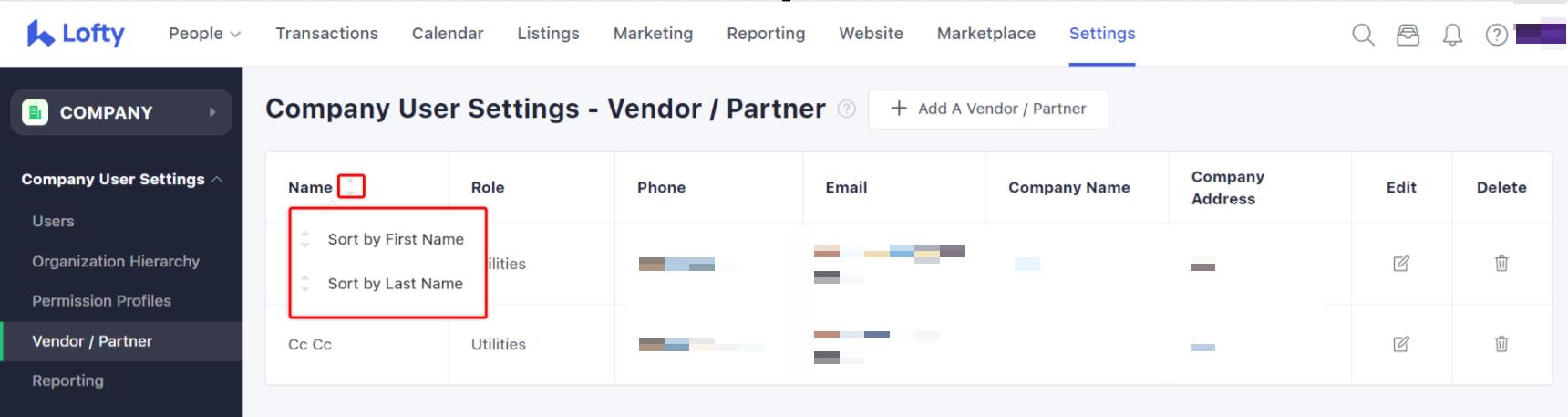This screenshot has height=417, width=1568.
Task: Collapse Company User Settings section
Action: 217,180
